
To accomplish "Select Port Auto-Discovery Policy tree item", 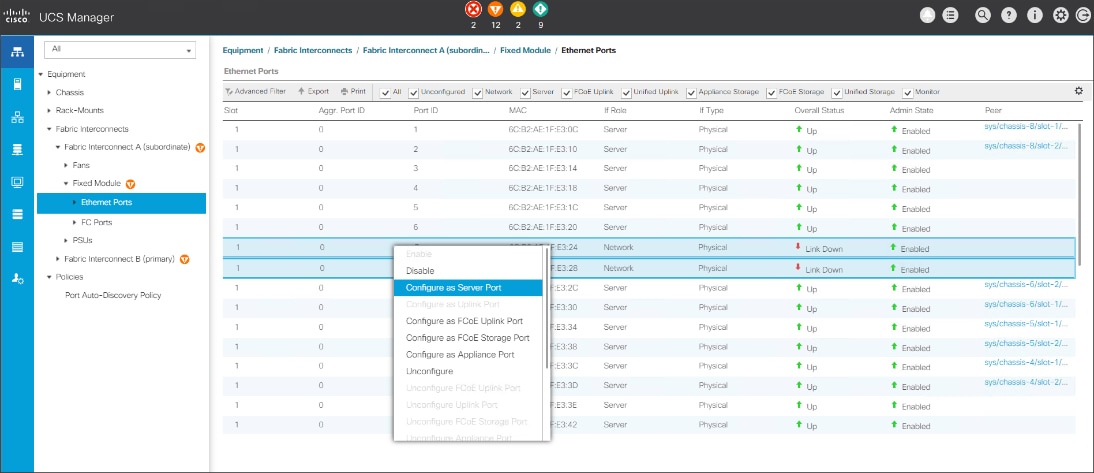I will (x=113, y=295).
